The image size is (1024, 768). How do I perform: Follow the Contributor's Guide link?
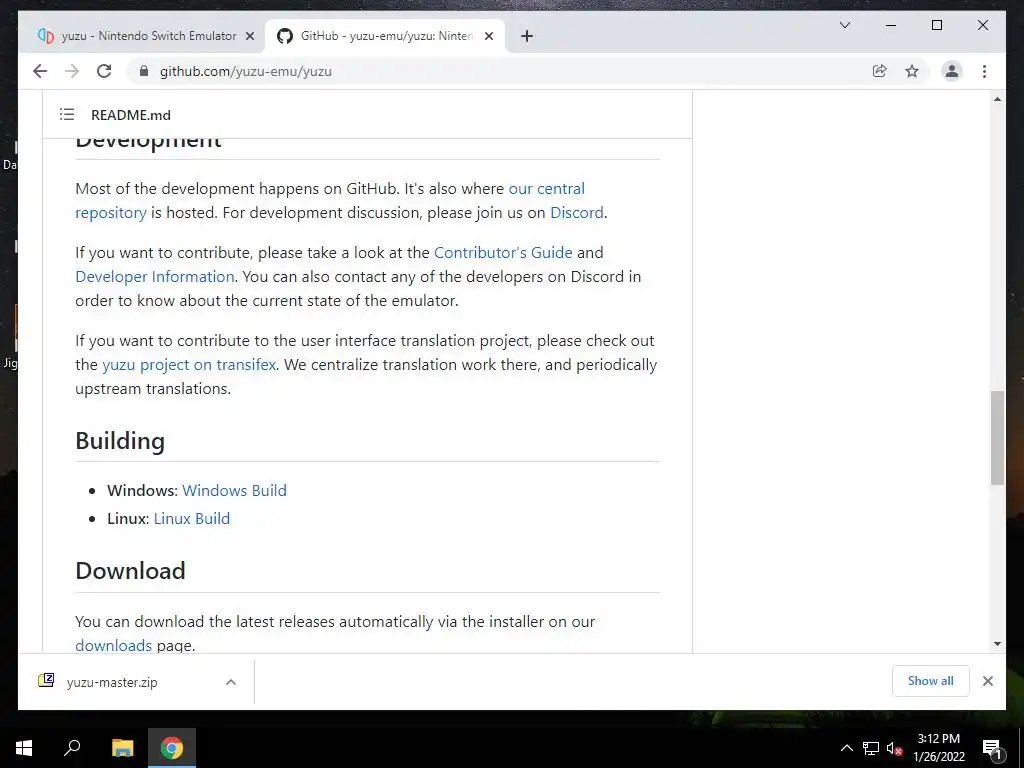click(503, 252)
